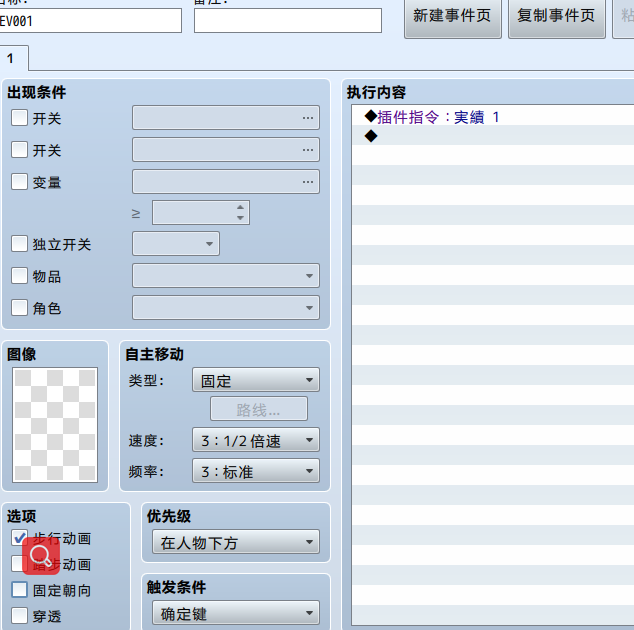Screen dimensions: 634x630
Task: Open the second 开关 selector field
Action: [226, 150]
